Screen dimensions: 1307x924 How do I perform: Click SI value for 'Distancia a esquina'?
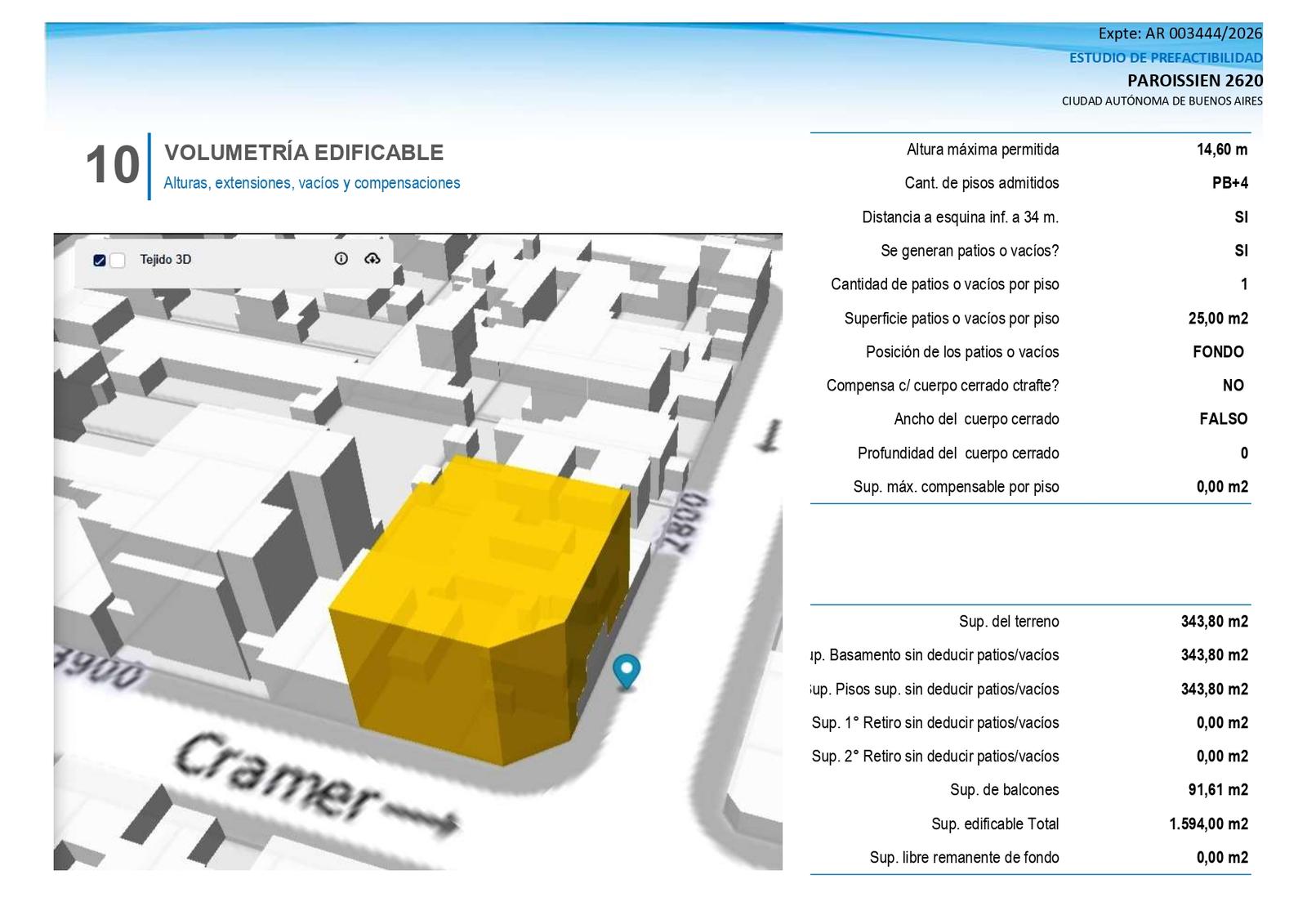tap(1242, 217)
